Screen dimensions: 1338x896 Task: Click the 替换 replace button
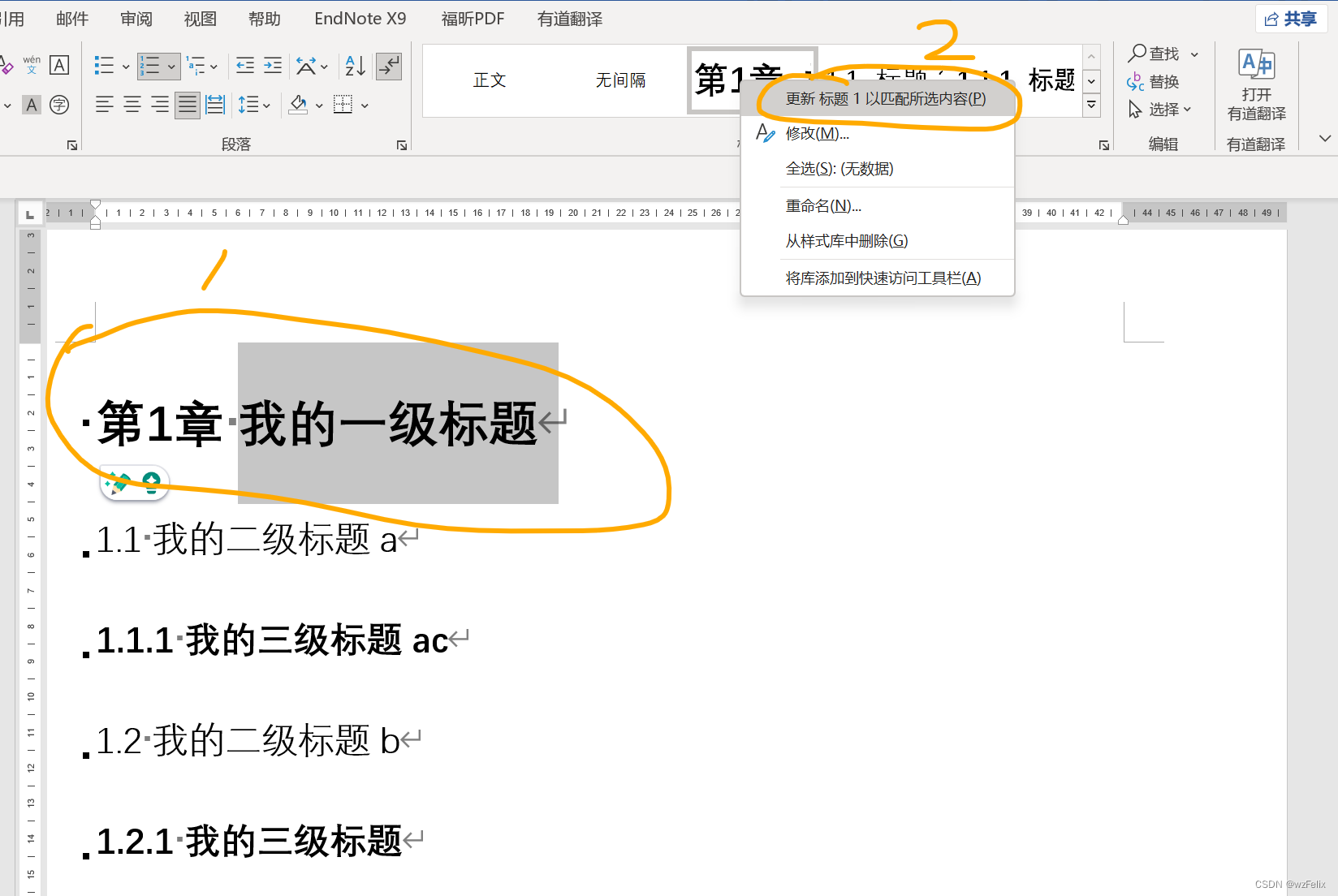[x=1153, y=81]
